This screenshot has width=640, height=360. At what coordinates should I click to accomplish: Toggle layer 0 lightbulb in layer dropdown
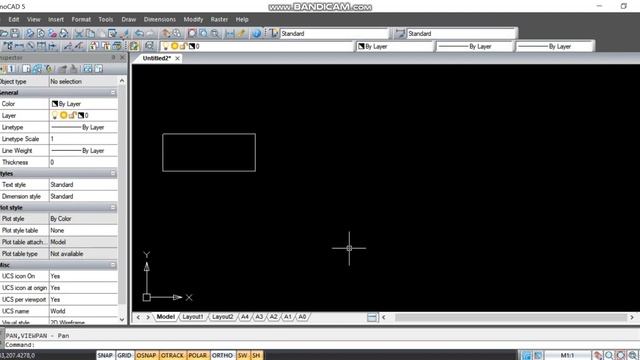[x=165, y=46]
